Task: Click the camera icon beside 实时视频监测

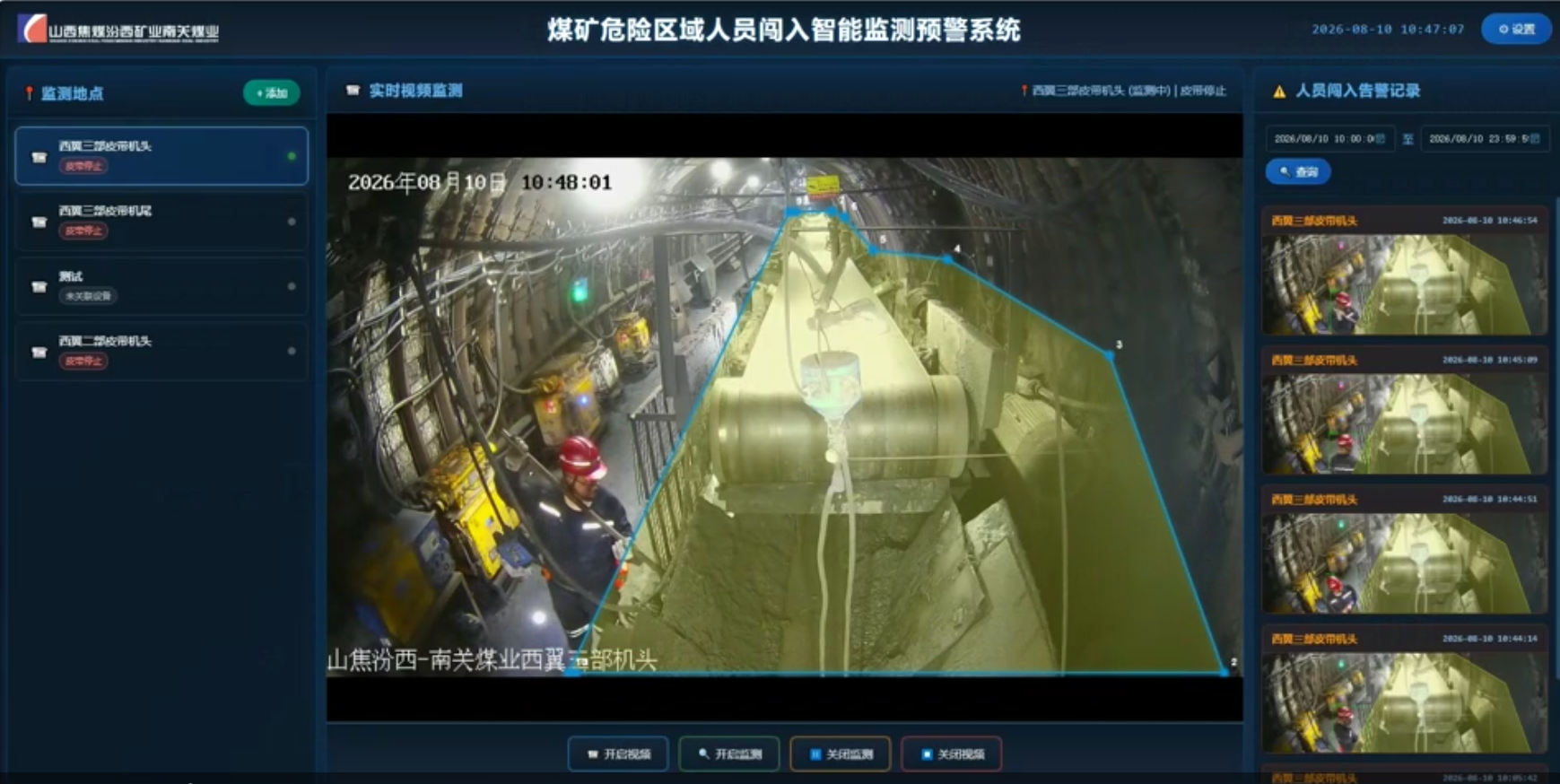Action: [x=353, y=91]
